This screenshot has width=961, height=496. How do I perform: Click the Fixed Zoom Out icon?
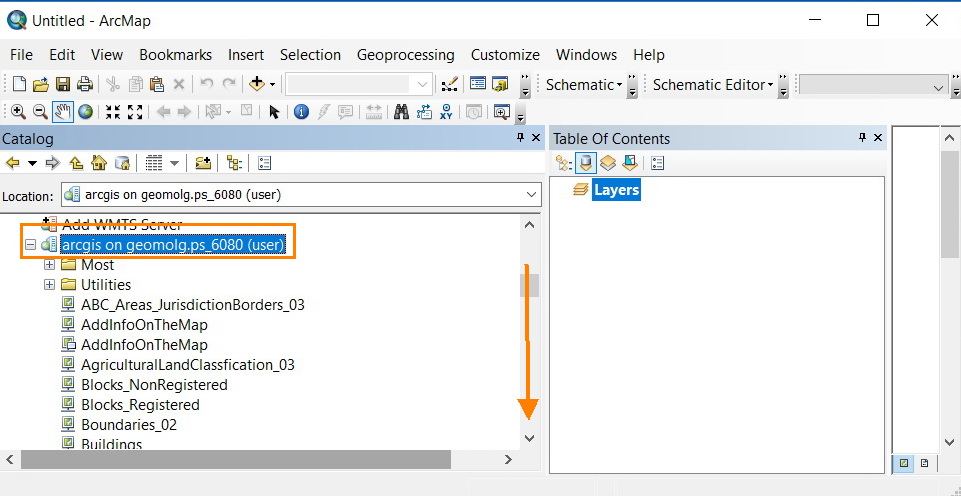(x=135, y=112)
